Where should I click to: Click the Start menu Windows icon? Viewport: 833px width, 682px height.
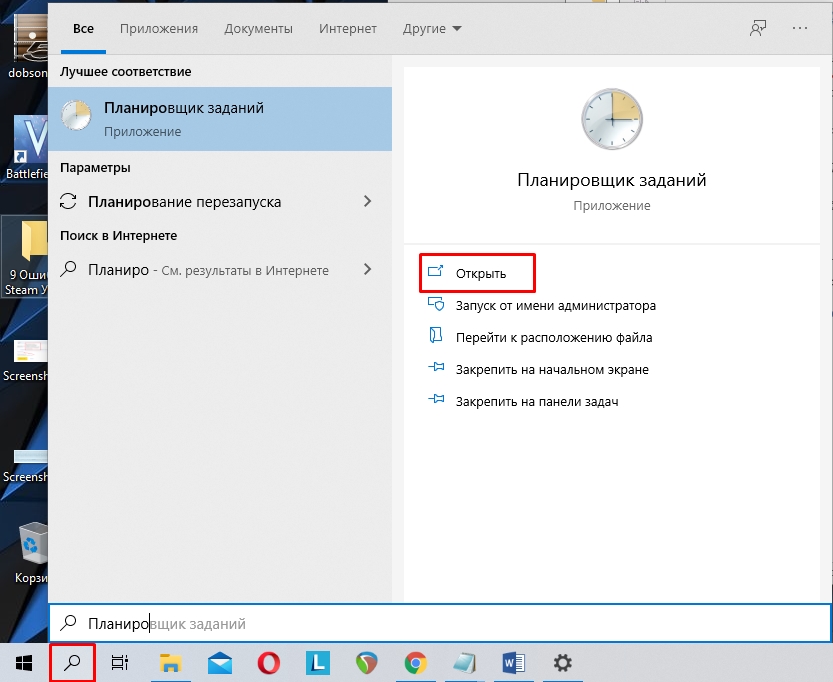24,662
